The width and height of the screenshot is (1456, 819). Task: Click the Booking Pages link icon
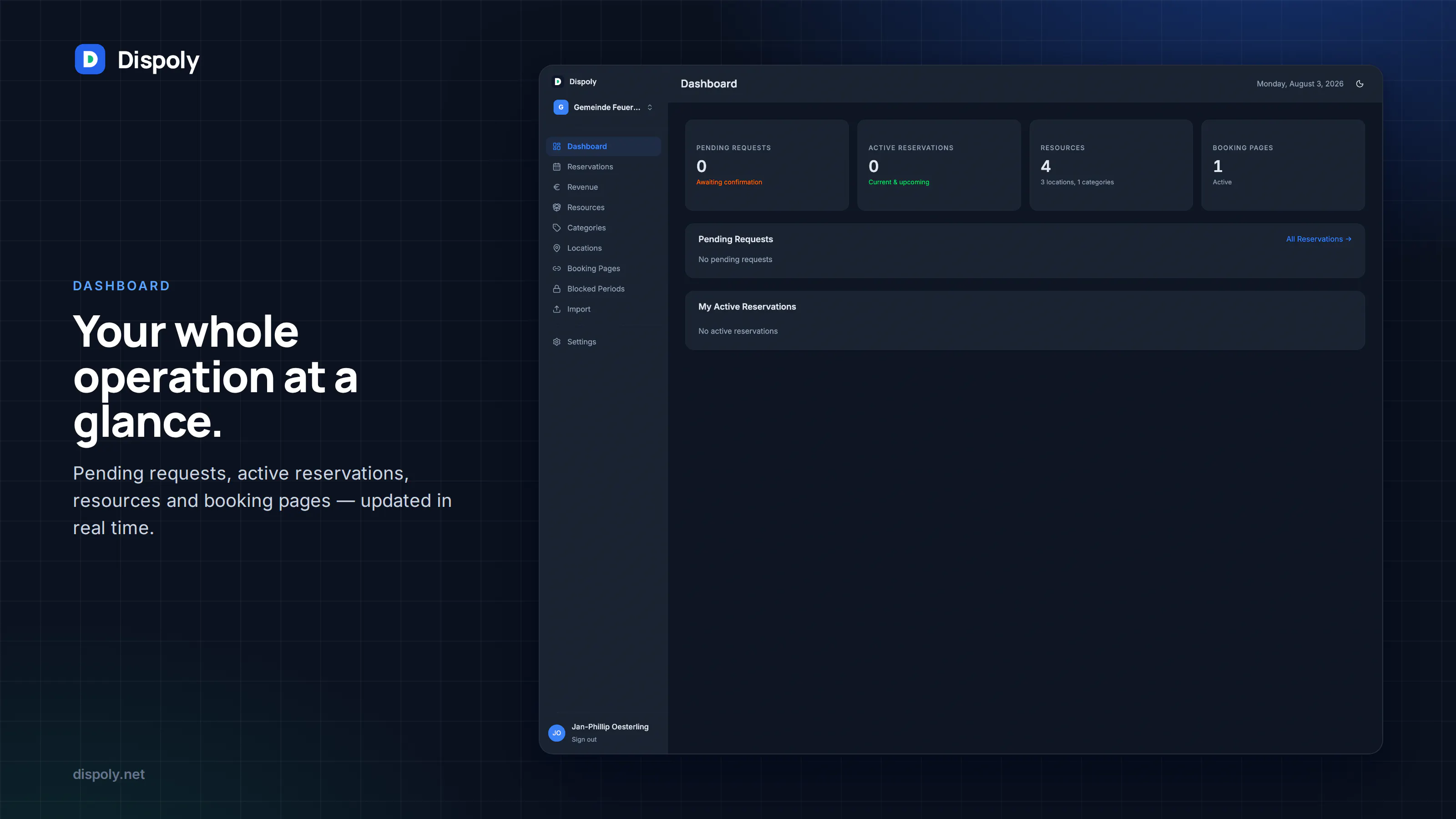tap(557, 268)
